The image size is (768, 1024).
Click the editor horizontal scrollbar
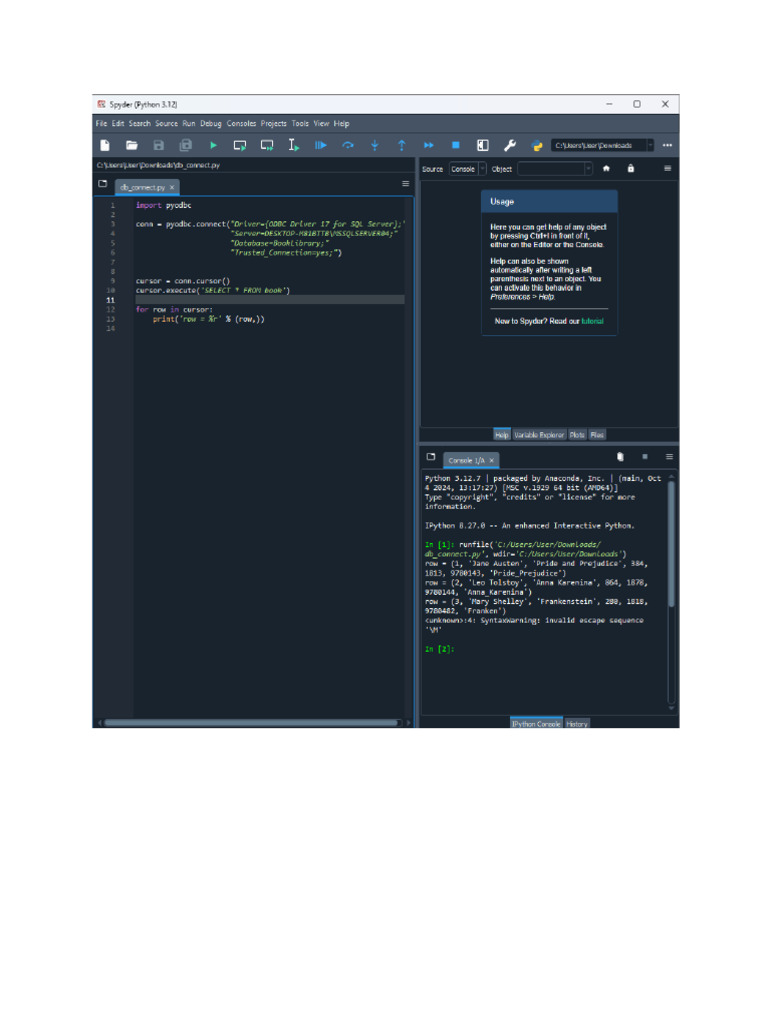click(x=251, y=722)
